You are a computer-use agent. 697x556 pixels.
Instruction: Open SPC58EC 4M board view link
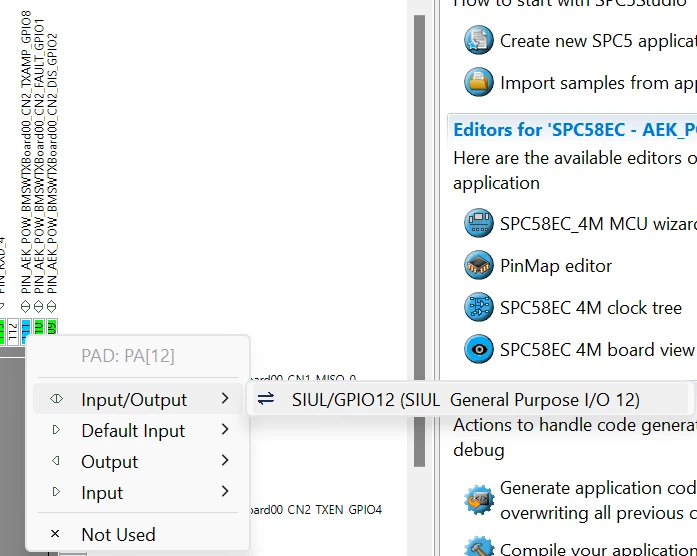coord(597,350)
